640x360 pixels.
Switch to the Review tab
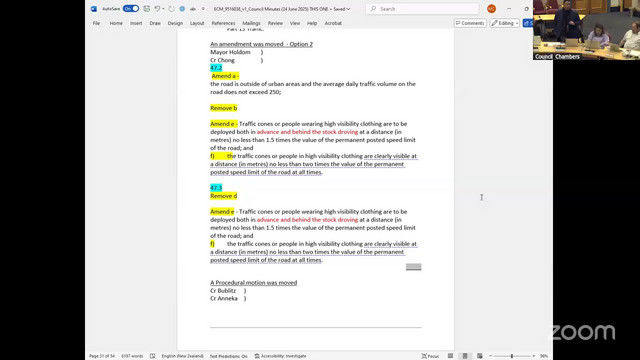tap(275, 23)
